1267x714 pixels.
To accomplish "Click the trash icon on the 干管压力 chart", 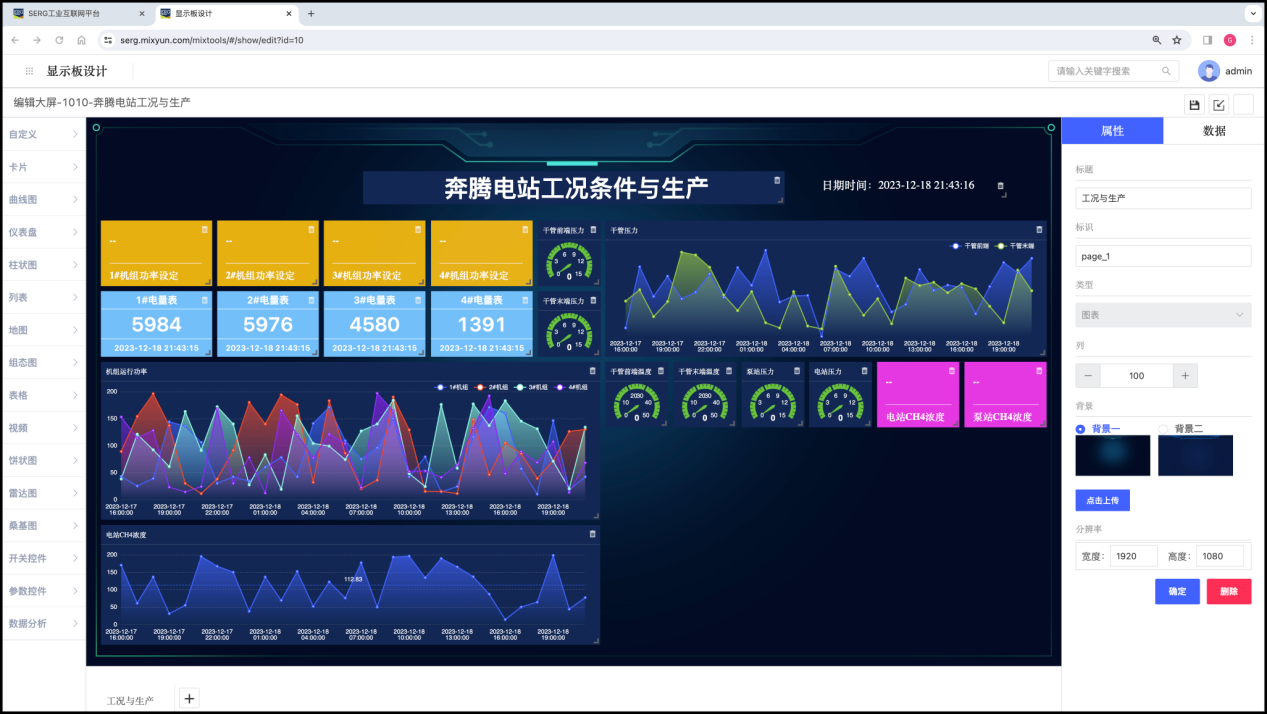I will click(1039, 229).
